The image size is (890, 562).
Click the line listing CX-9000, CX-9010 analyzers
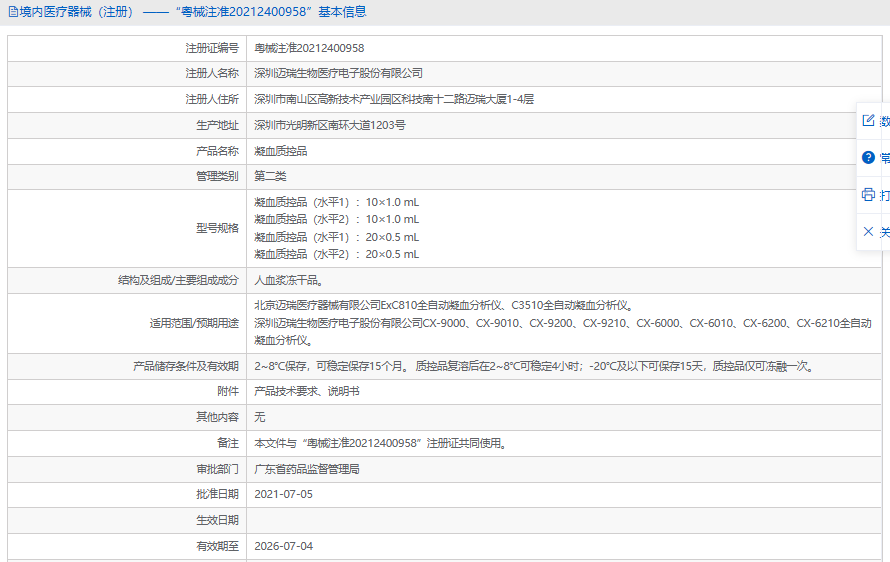click(562, 323)
